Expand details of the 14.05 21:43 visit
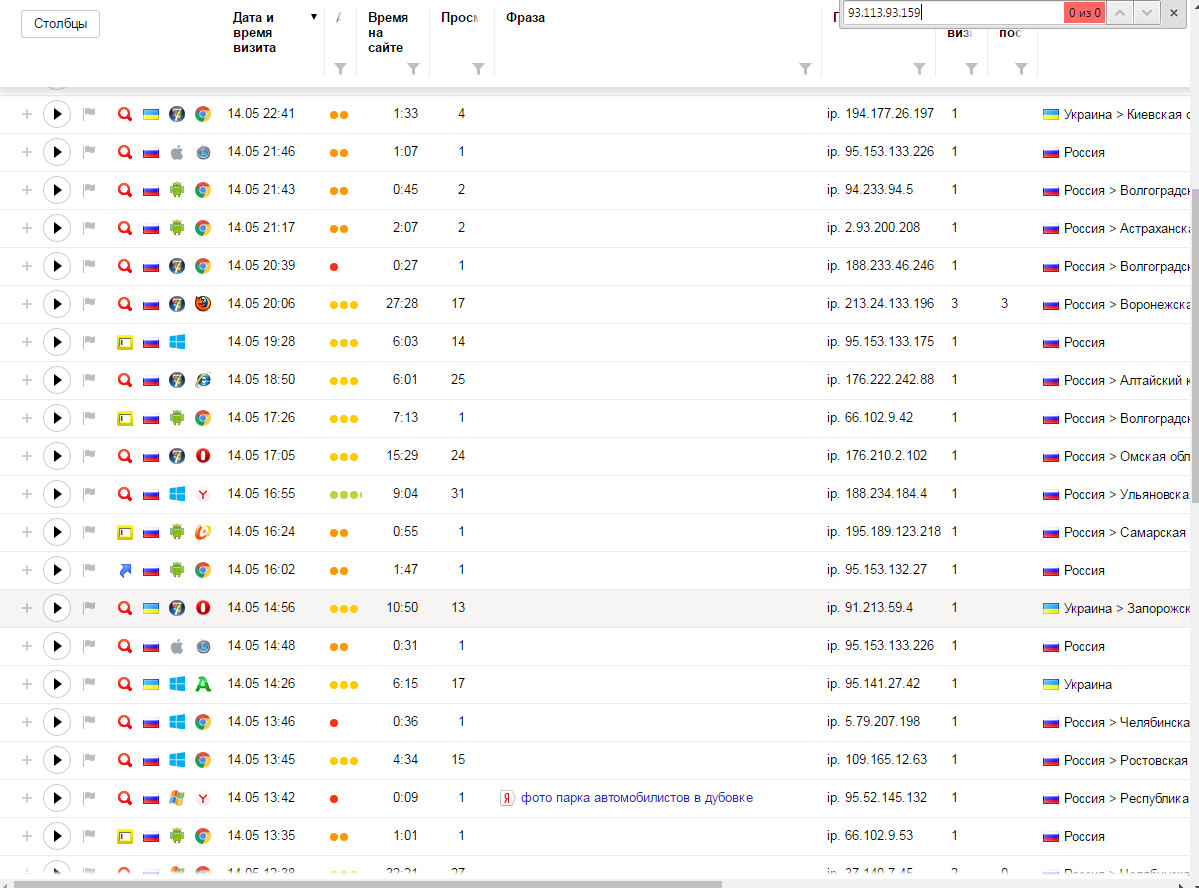Viewport: 1199px width, 888px height. [27, 190]
